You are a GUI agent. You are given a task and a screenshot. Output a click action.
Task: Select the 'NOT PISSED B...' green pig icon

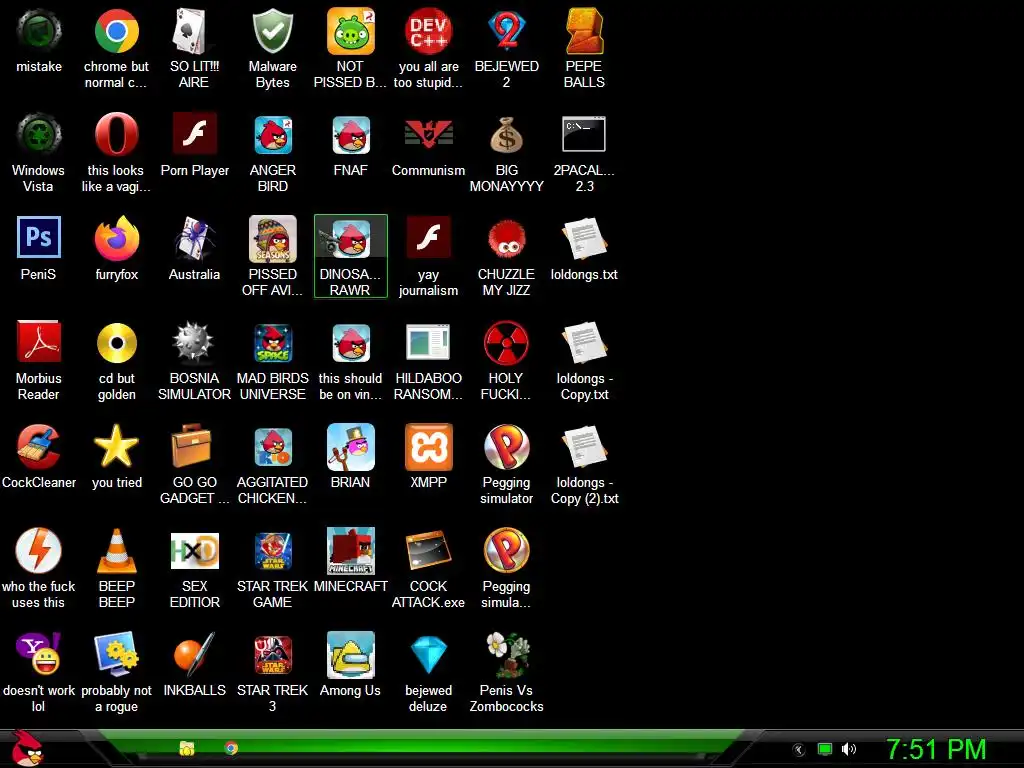(x=351, y=31)
